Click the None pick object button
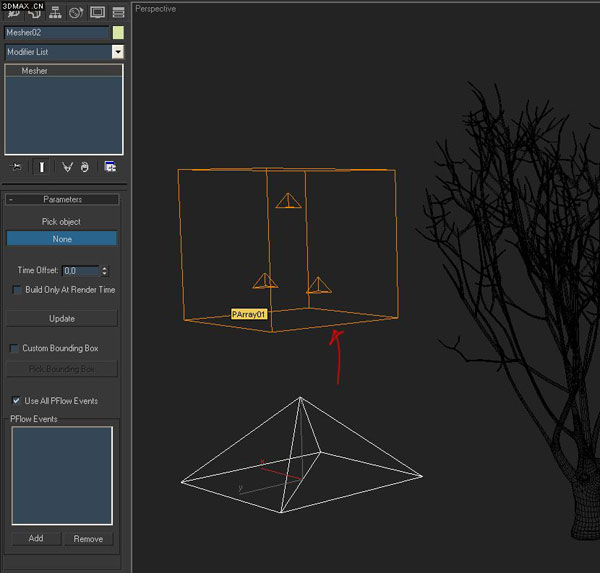The image size is (600, 573). (62, 239)
